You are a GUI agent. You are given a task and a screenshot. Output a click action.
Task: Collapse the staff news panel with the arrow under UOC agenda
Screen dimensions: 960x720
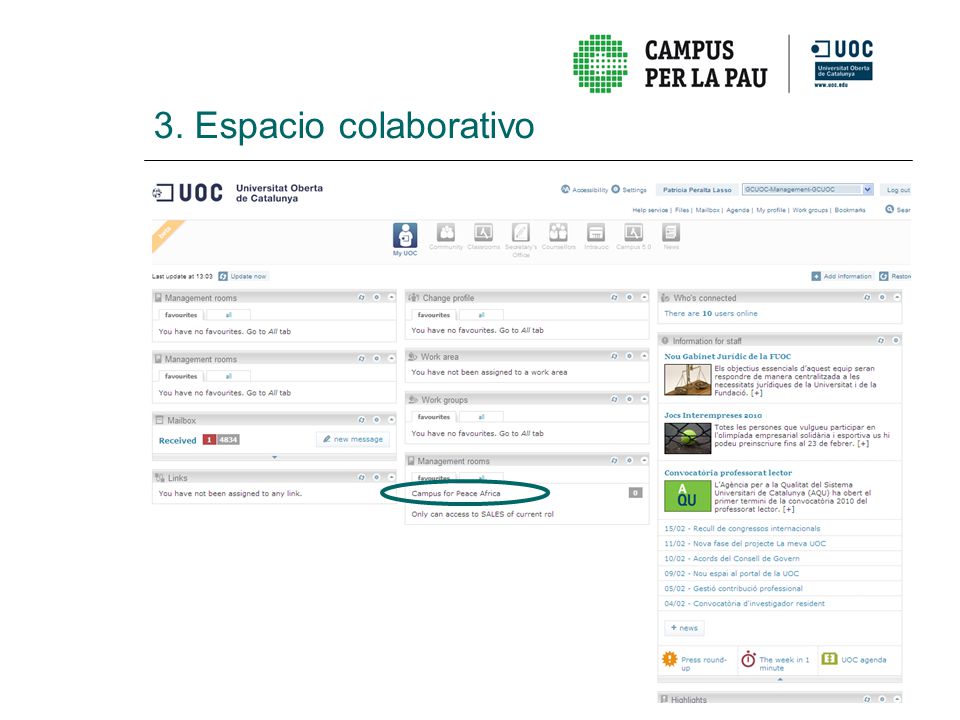click(779, 679)
